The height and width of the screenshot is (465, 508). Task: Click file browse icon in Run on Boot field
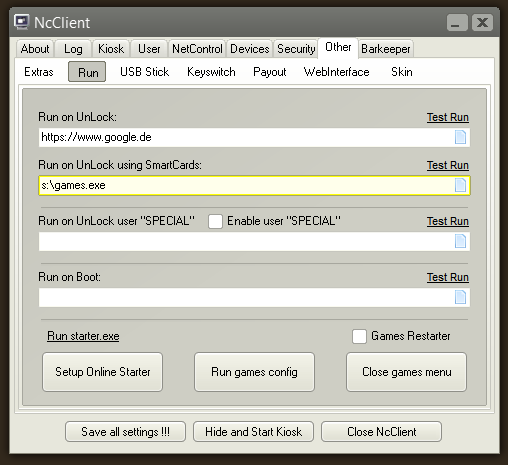point(460,297)
